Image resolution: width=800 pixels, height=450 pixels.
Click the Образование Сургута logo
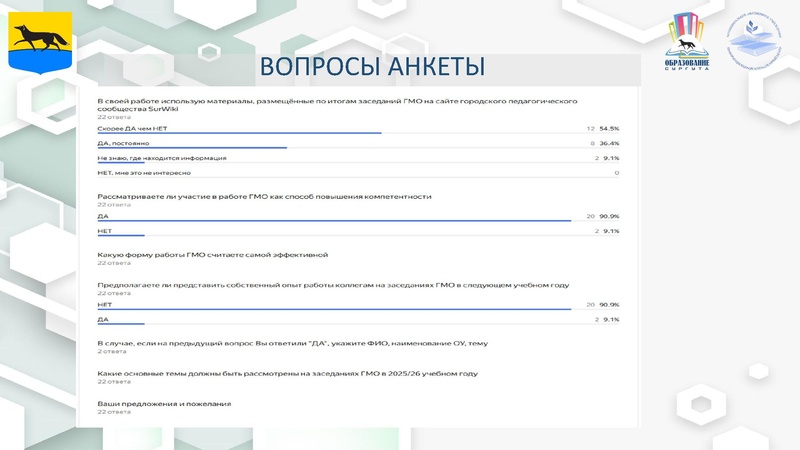pyautogui.click(x=687, y=42)
